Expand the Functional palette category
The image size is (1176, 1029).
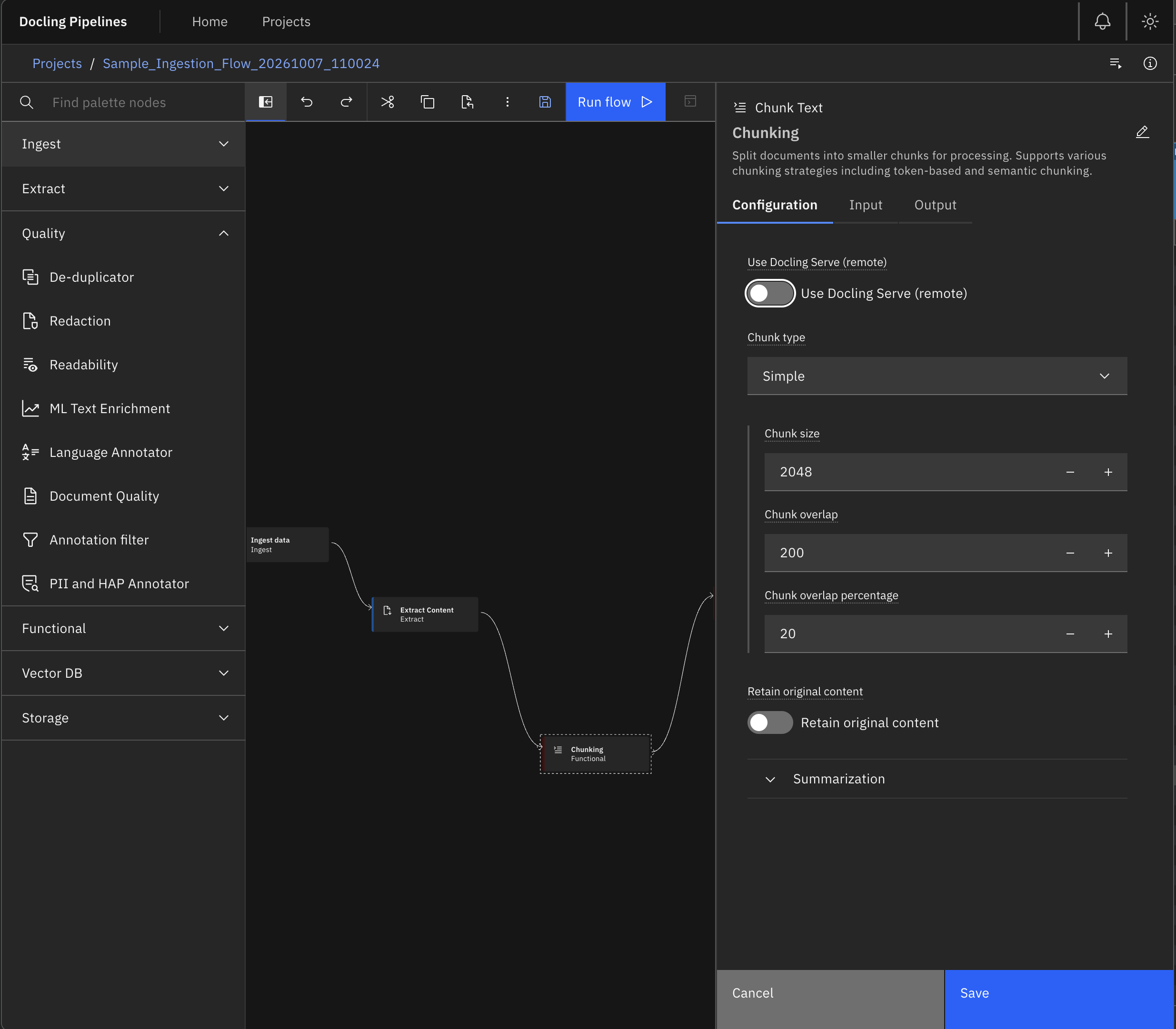[123, 628]
